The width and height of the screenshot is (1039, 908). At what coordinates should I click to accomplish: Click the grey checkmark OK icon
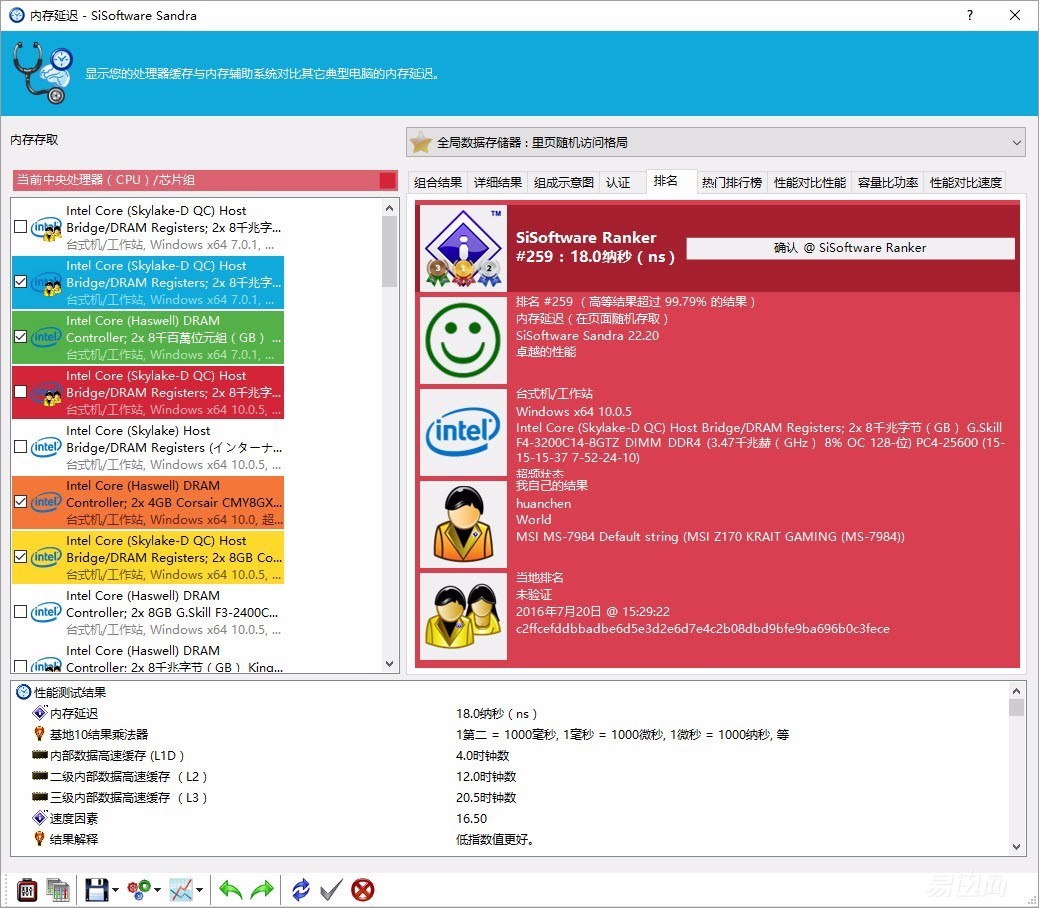(x=331, y=889)
